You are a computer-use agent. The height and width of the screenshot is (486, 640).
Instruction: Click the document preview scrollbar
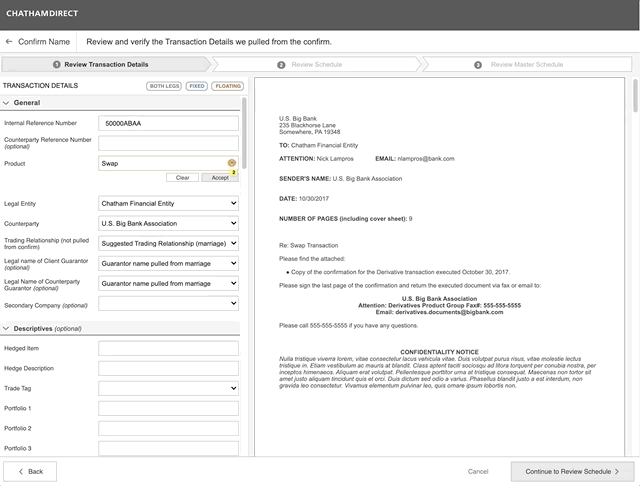pyautogui.click(x=635, y=95)
